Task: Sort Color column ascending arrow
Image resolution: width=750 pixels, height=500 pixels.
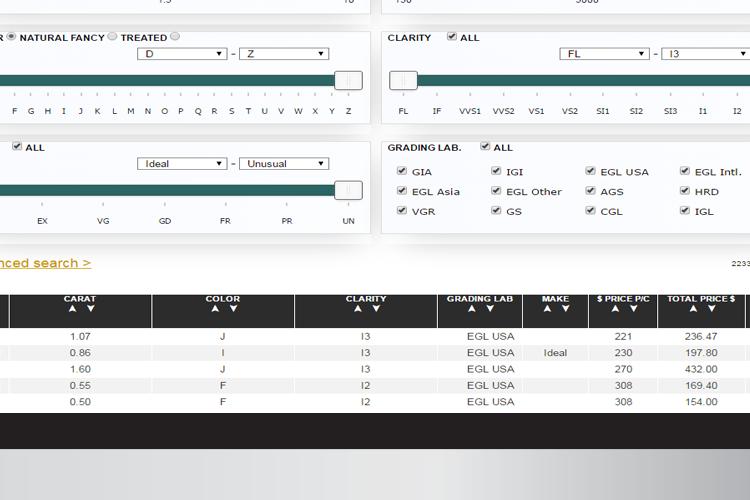Action: coord(215,309)
